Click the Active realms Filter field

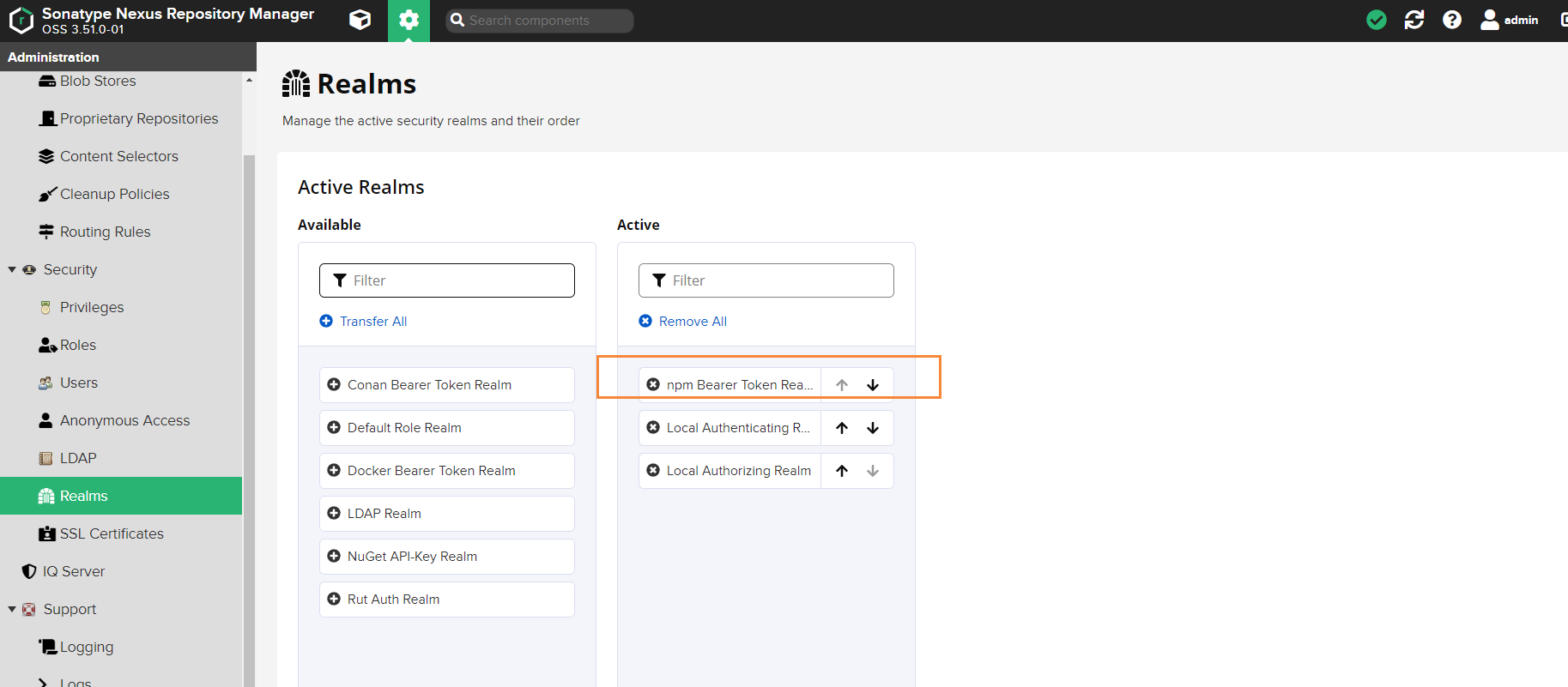click(766, 280)
